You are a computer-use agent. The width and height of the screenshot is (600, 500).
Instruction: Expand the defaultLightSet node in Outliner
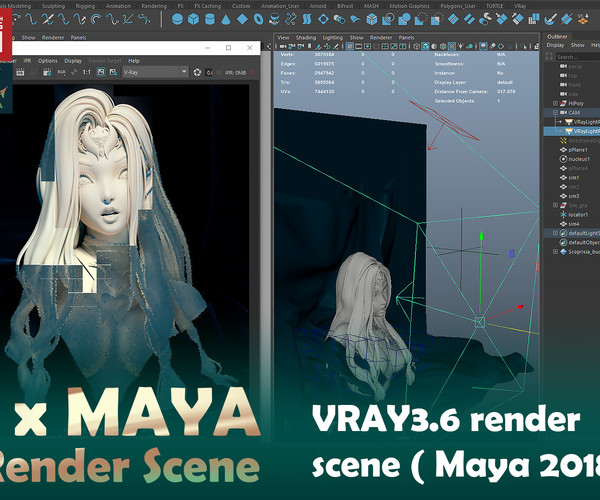555,233
